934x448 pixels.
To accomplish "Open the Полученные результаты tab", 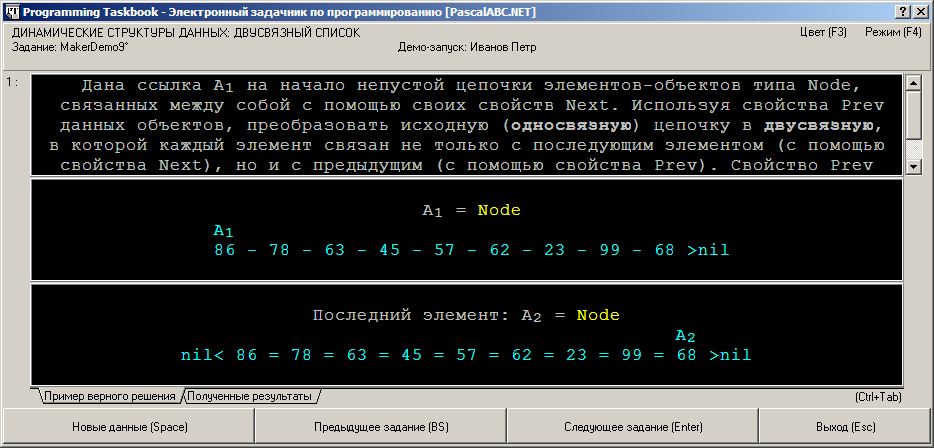I will click(253, 397).
